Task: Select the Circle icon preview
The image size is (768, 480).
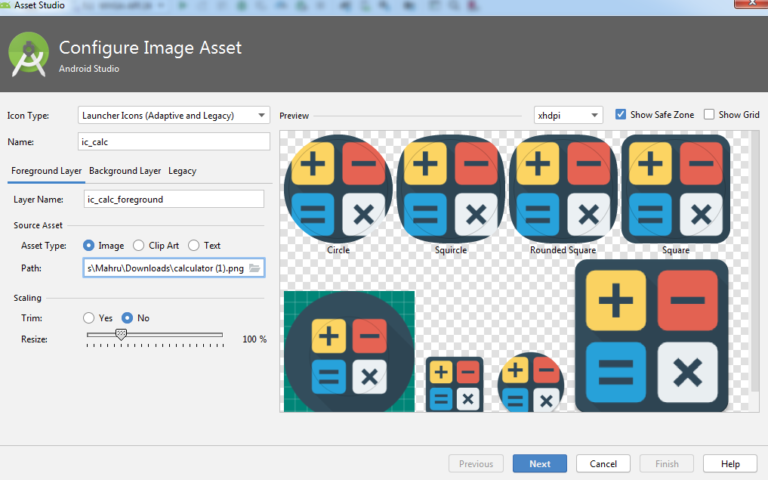Action: tap(337, 189)
